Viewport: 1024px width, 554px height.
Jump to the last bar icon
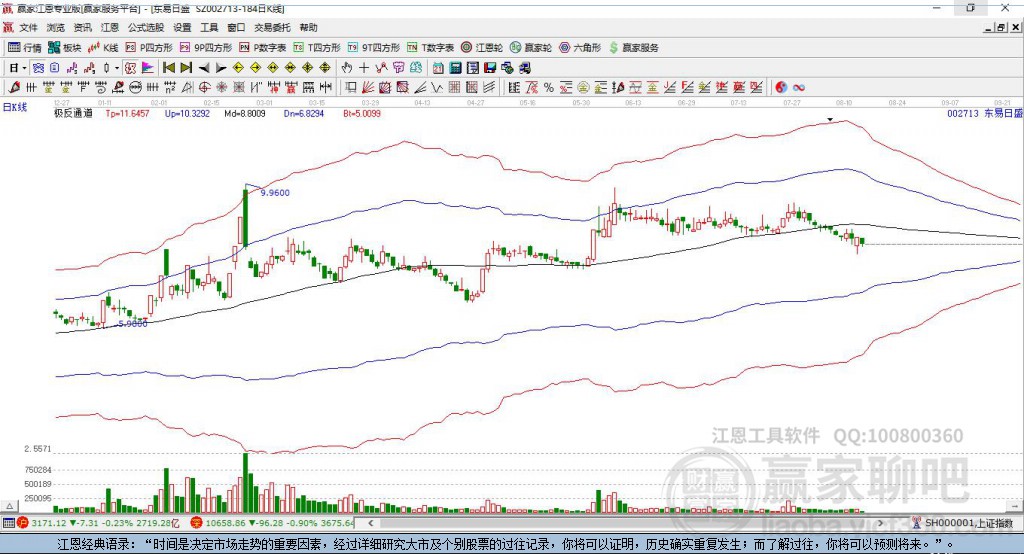click(186, 68)
